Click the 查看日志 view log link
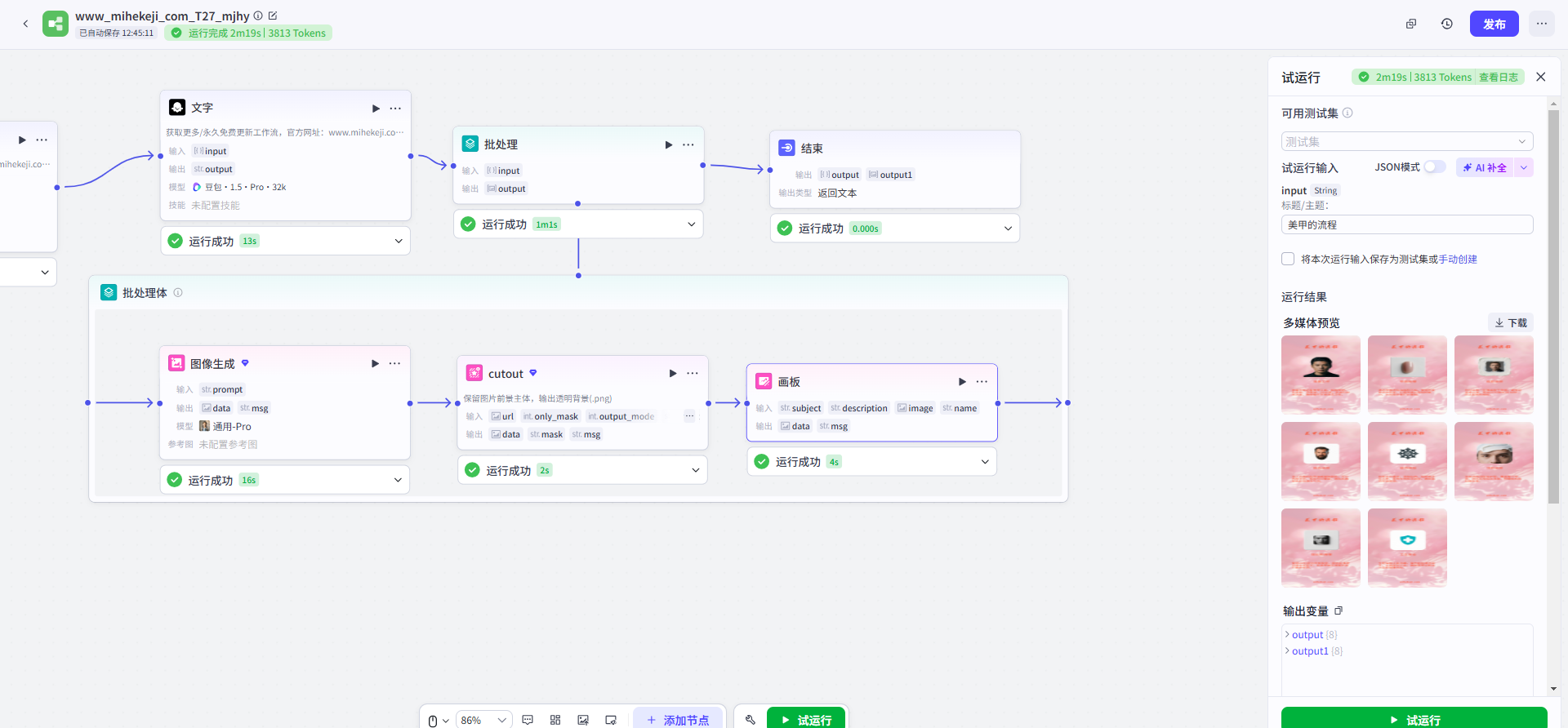The height and width of the screenshot is (728, 1568). 1498,77
